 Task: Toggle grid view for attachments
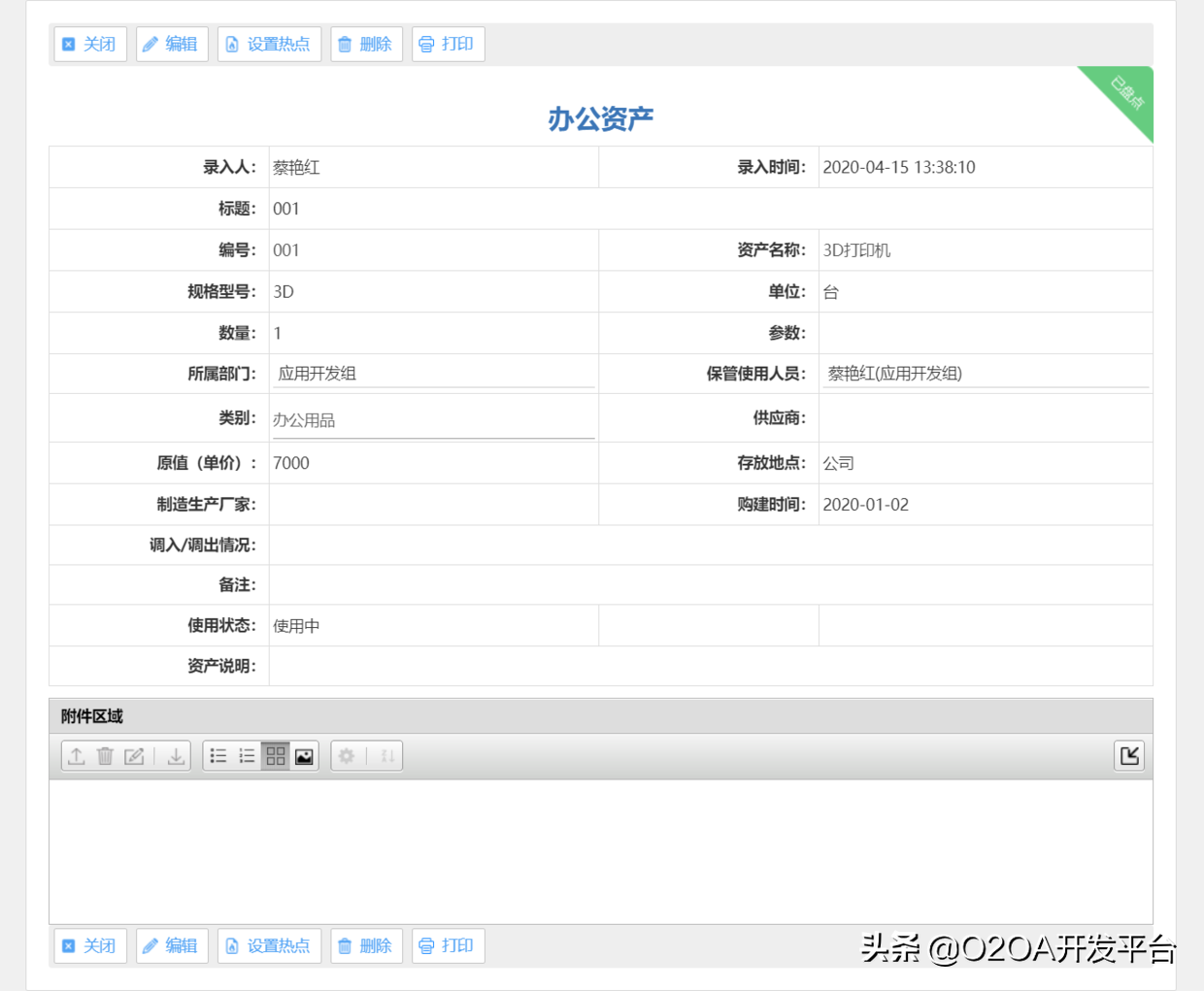[276, 756]
